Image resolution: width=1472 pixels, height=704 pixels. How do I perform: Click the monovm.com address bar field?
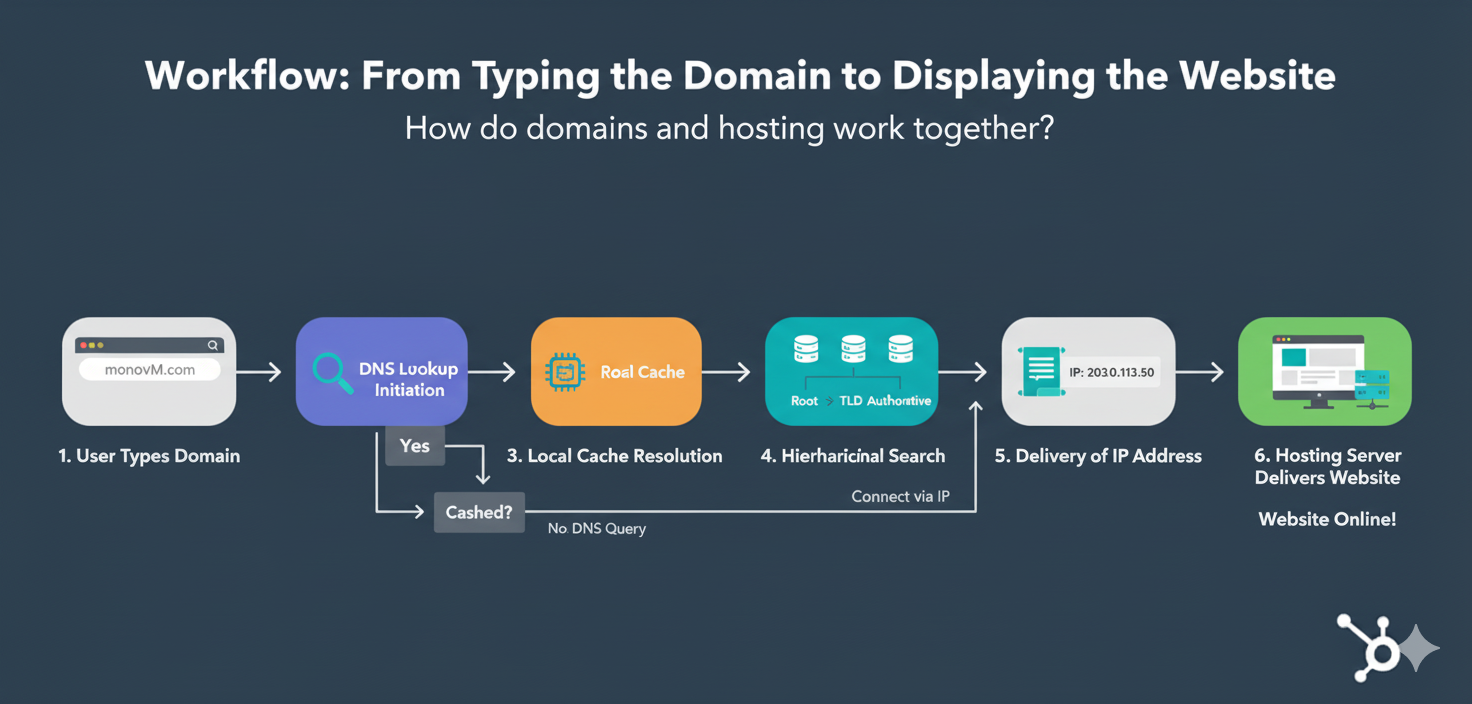click(x=150, y=371)
